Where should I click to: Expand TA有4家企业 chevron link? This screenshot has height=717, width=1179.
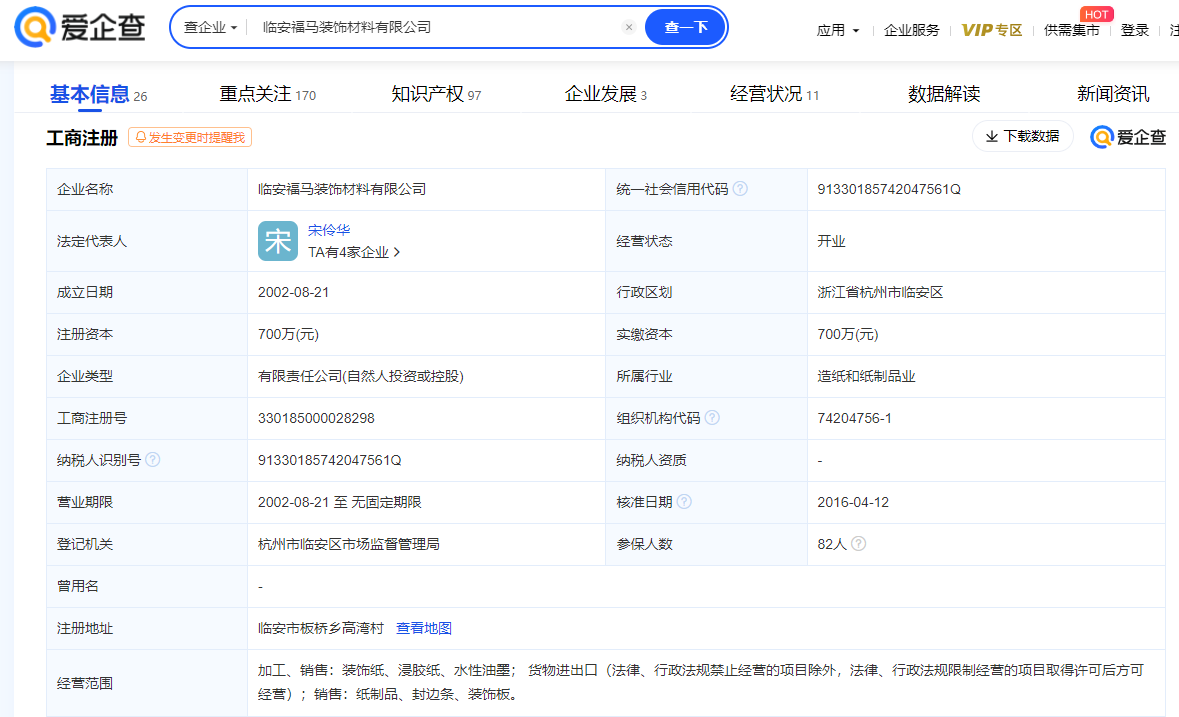pyautogui.click(x=353, y=253)
